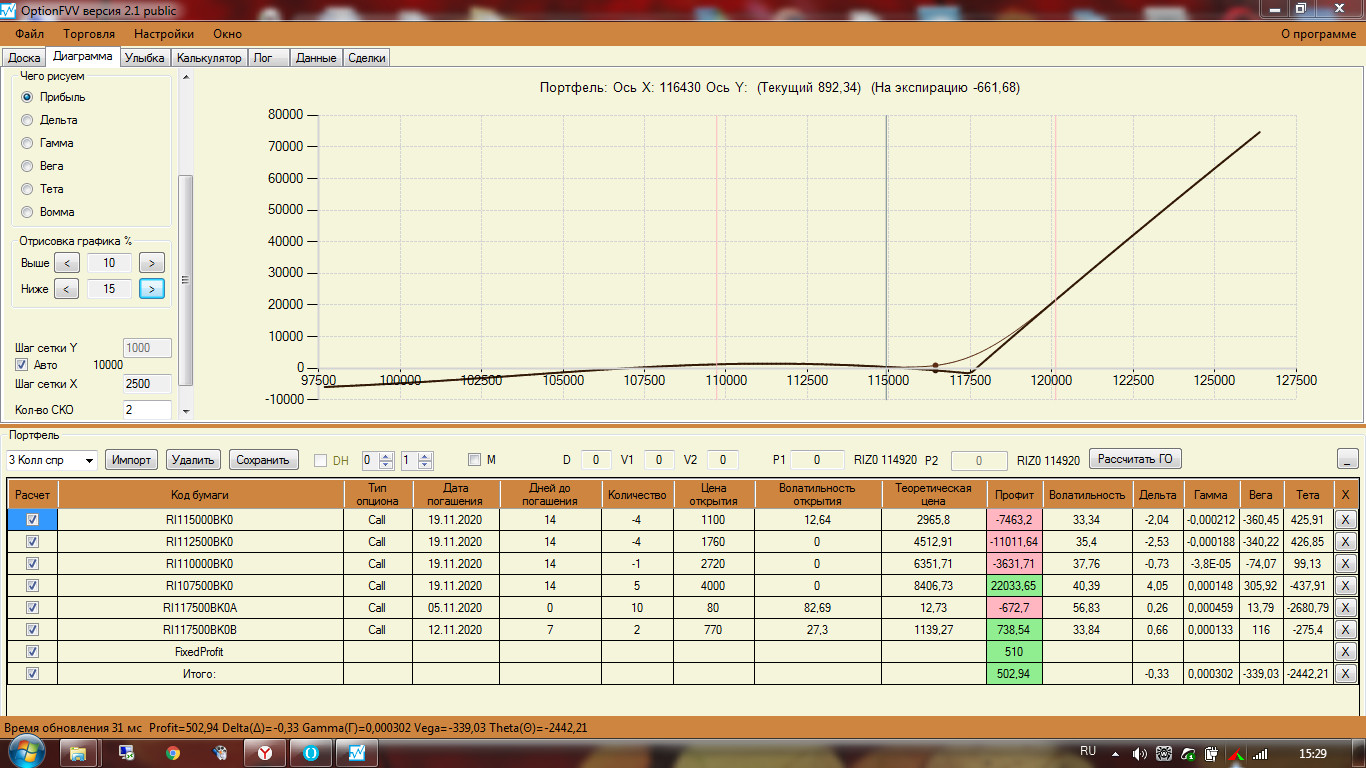This screenshot has width=1366, height=768.
Task: Click the Рассчитать ГО button
Action: click(1135, 459)
